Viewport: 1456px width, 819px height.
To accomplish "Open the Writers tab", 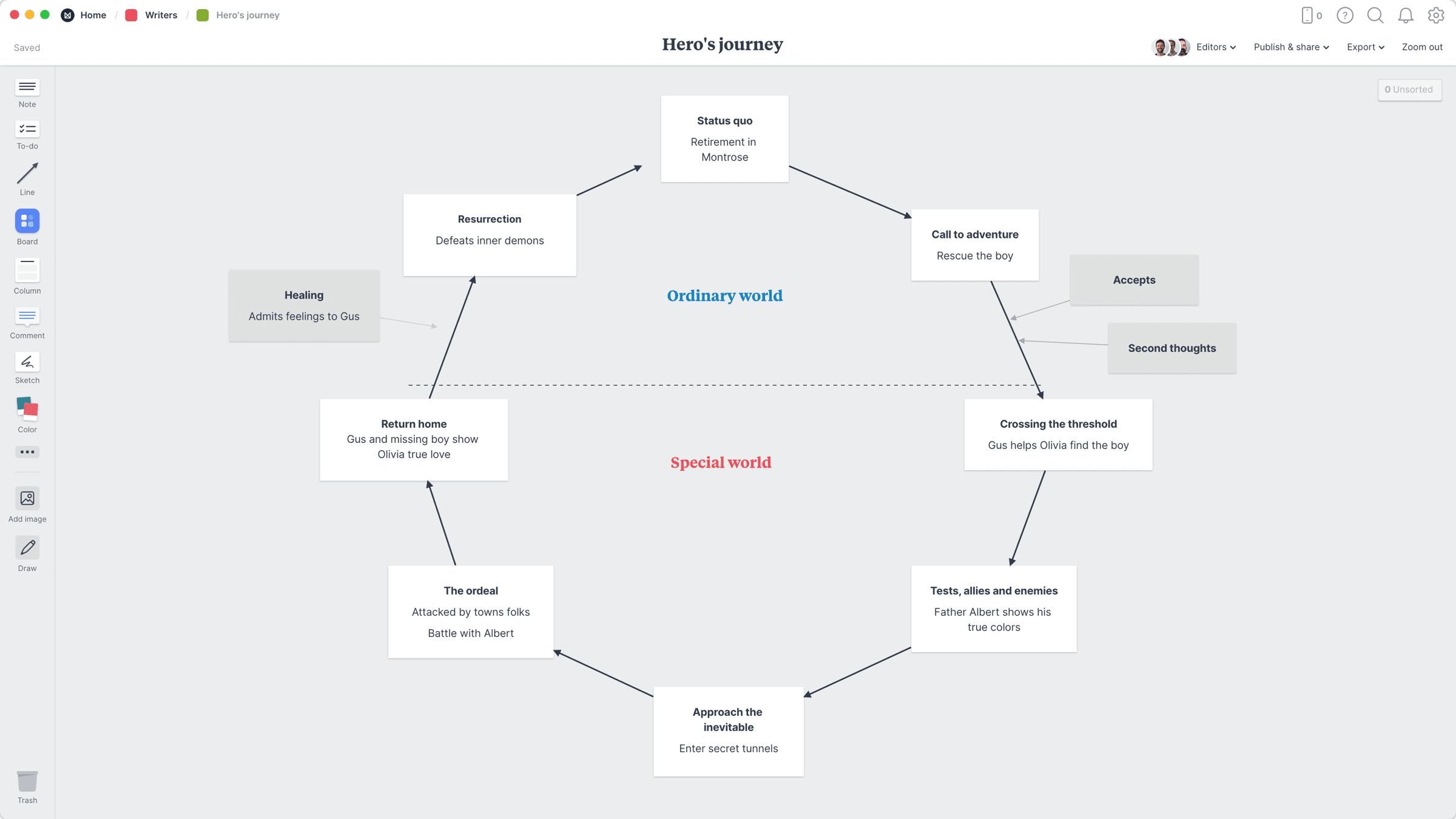I will pyautogui.click(x=161, y=15).
